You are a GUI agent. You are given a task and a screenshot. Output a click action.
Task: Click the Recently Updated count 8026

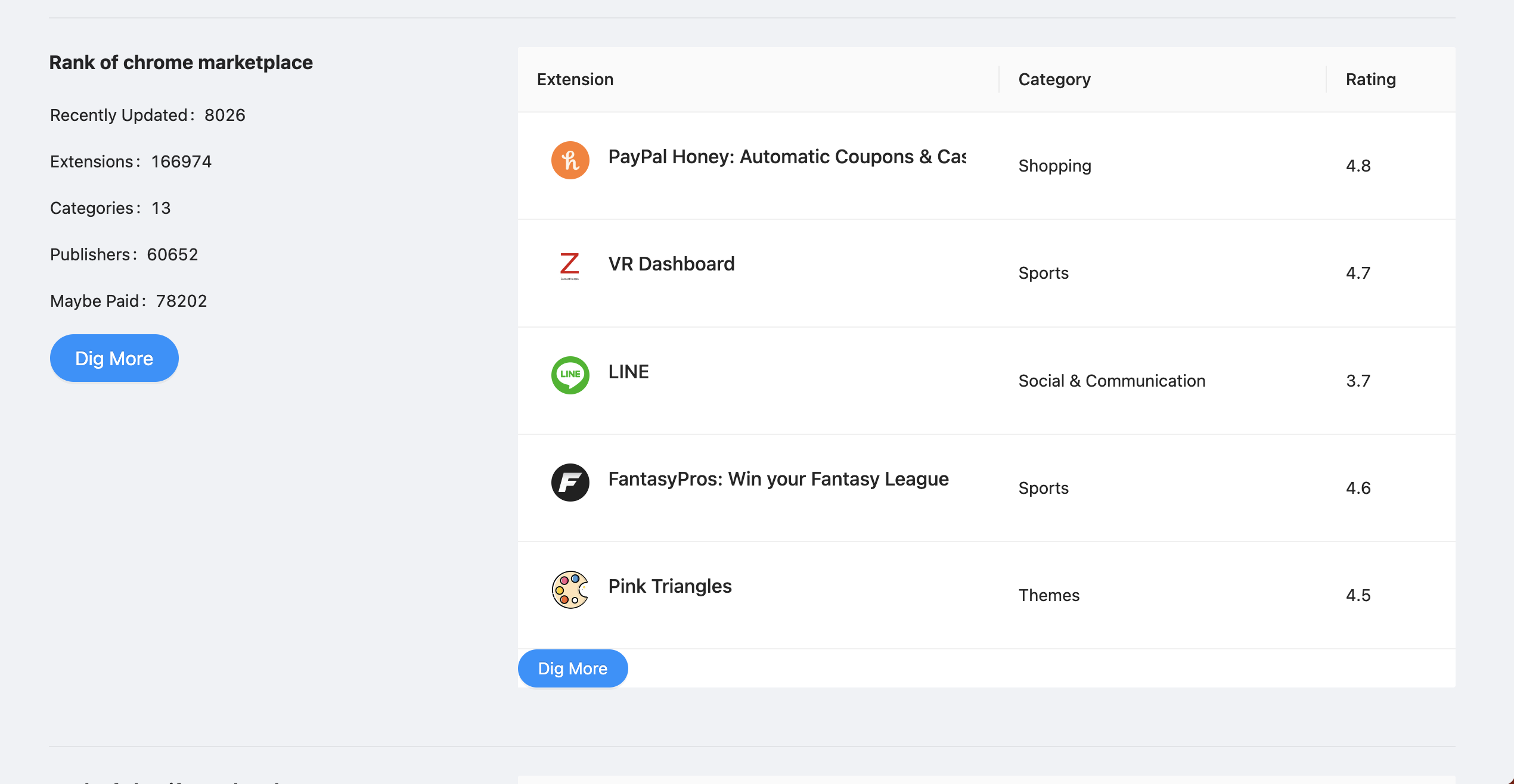click(x=225, y=115)
